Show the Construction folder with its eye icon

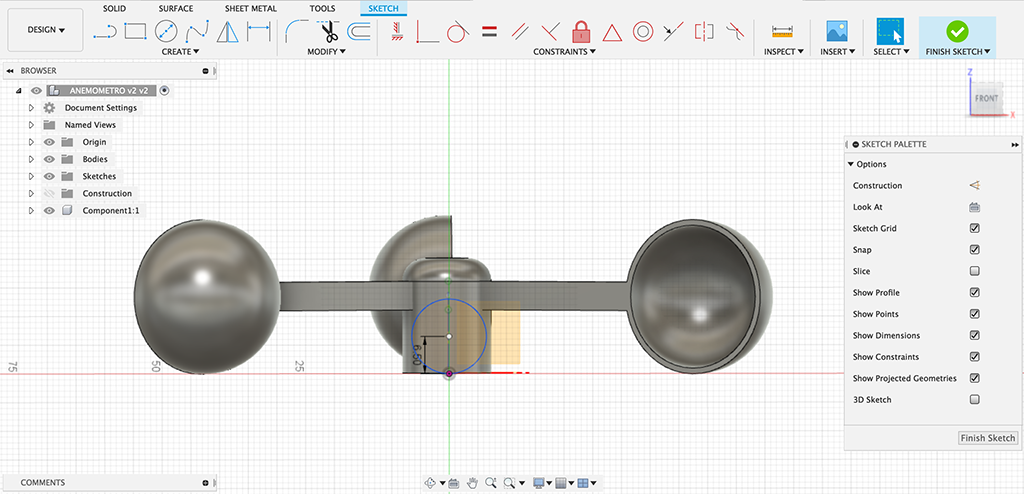click(x=49, y=193)
